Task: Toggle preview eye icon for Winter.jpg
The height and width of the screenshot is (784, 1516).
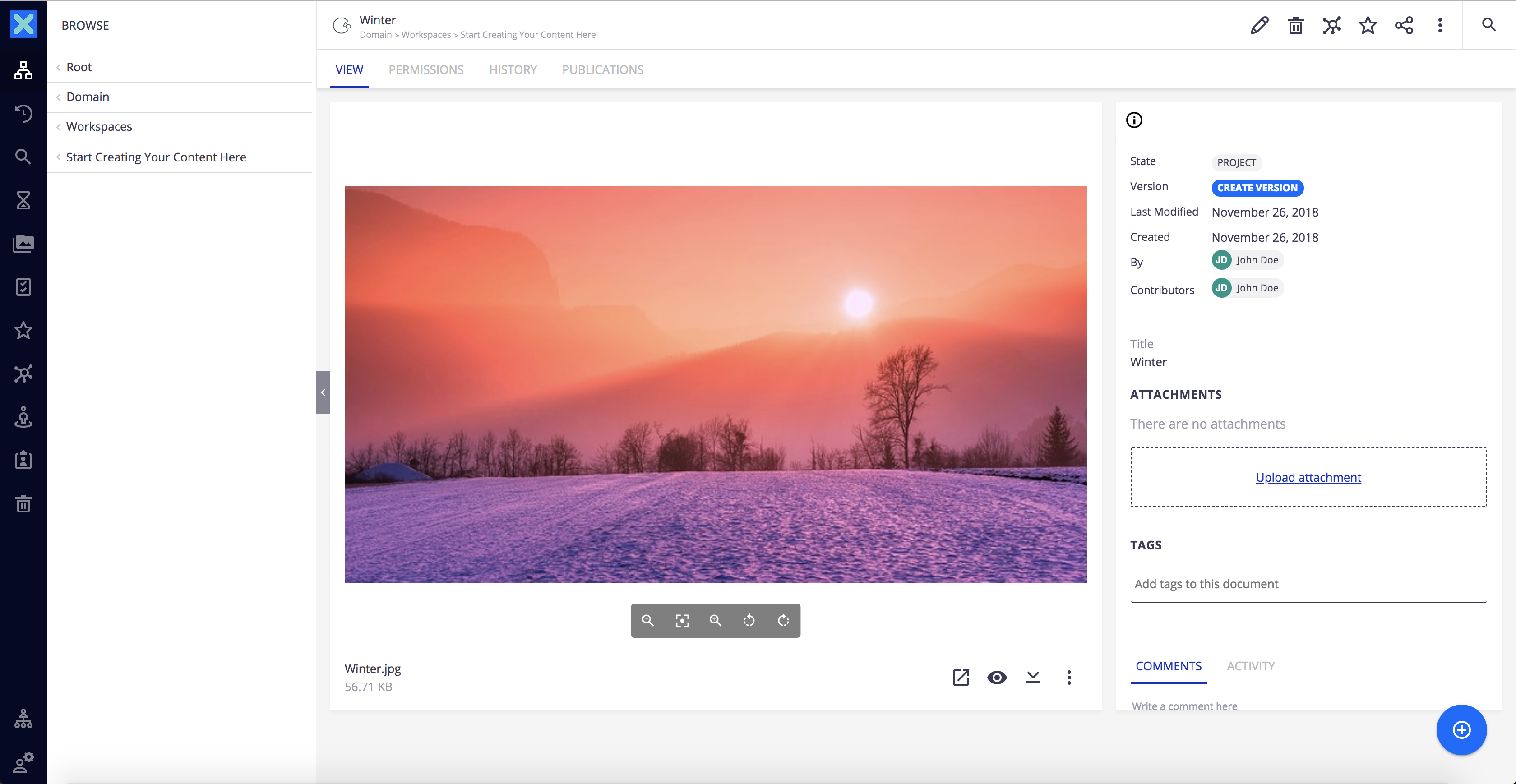Action: tap(997, 678)
